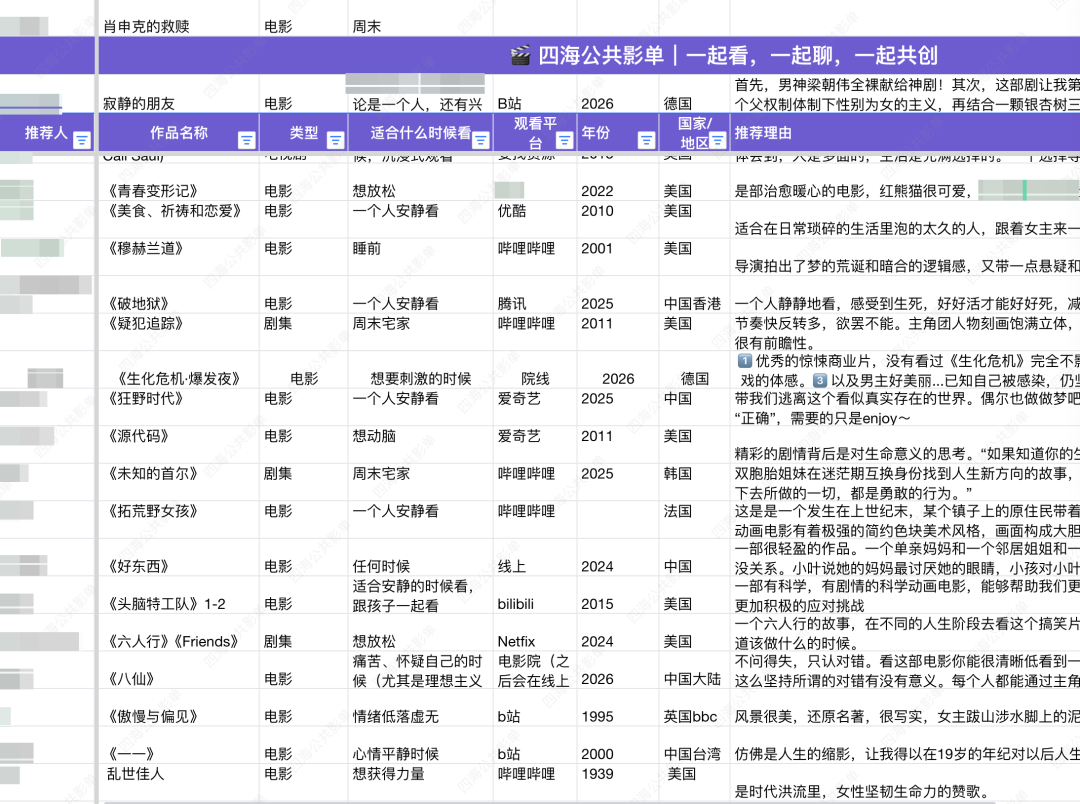Select cell 《狂野时代》
This screenshot has width=1080, height=804.
178,407
